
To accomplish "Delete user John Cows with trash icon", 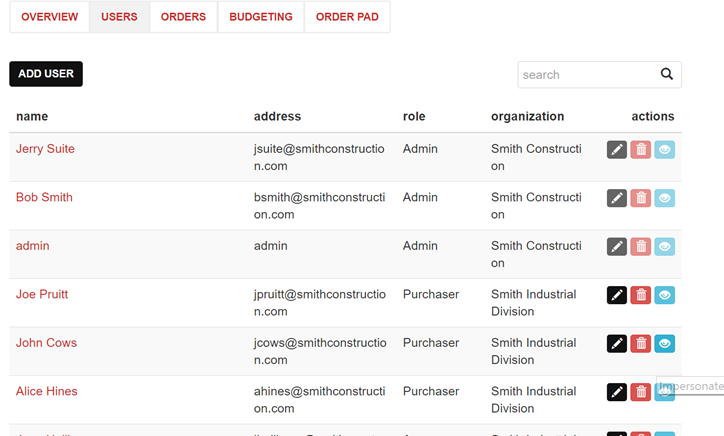I will (641, 344).
